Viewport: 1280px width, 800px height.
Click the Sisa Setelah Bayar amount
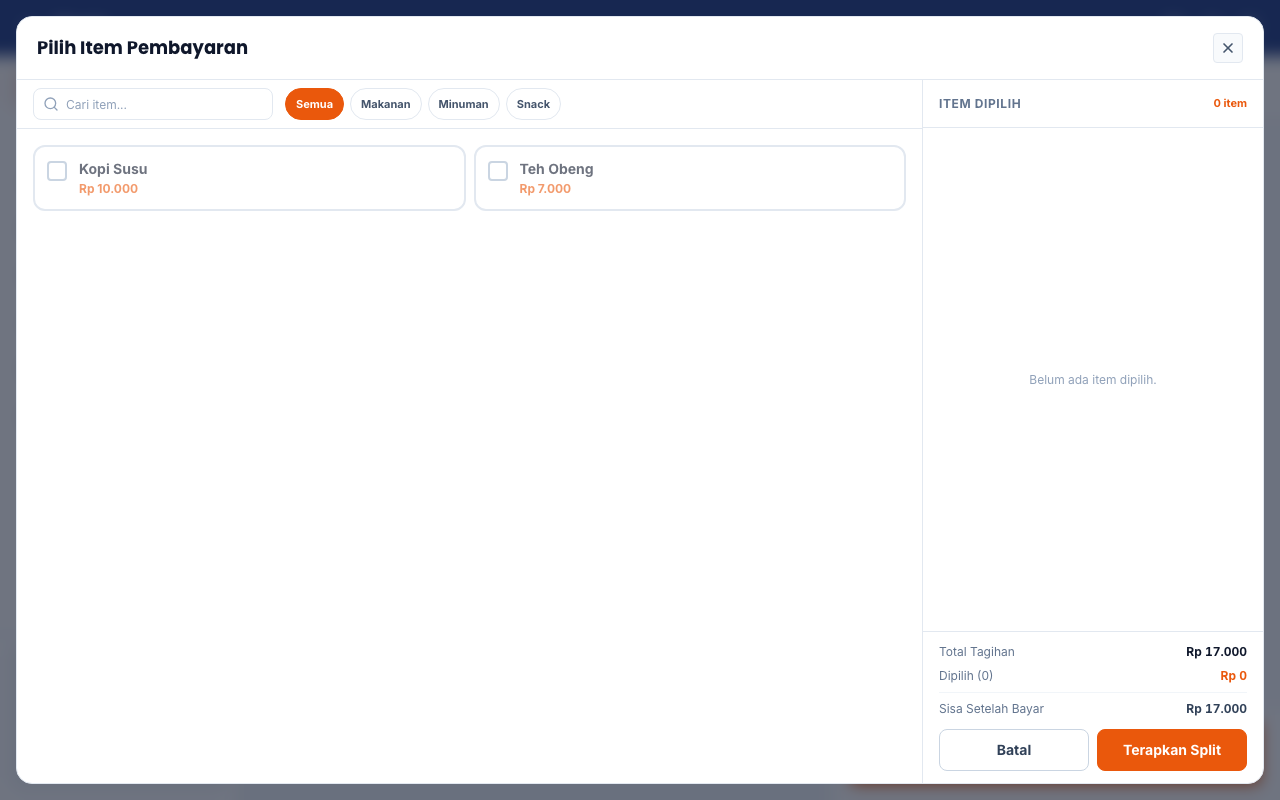[1216, 709]
